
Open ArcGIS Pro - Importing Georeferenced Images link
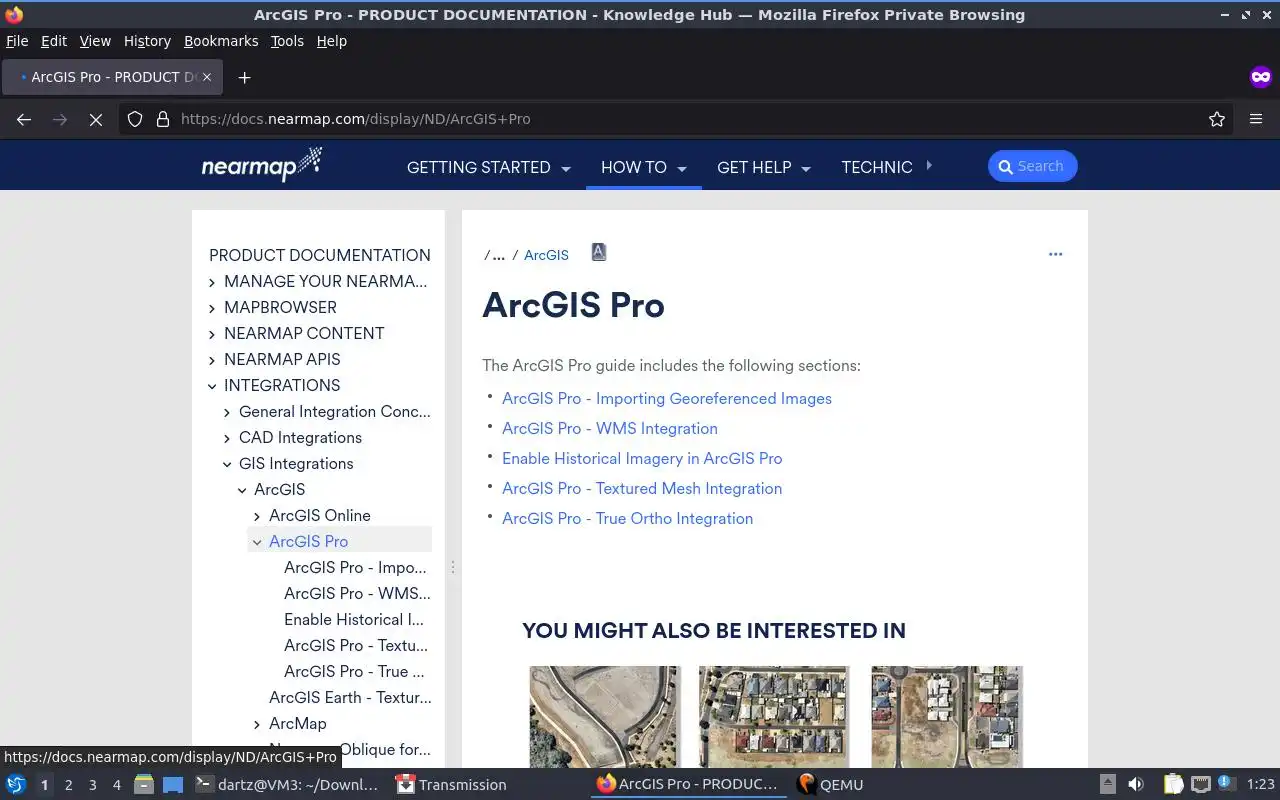667,398
